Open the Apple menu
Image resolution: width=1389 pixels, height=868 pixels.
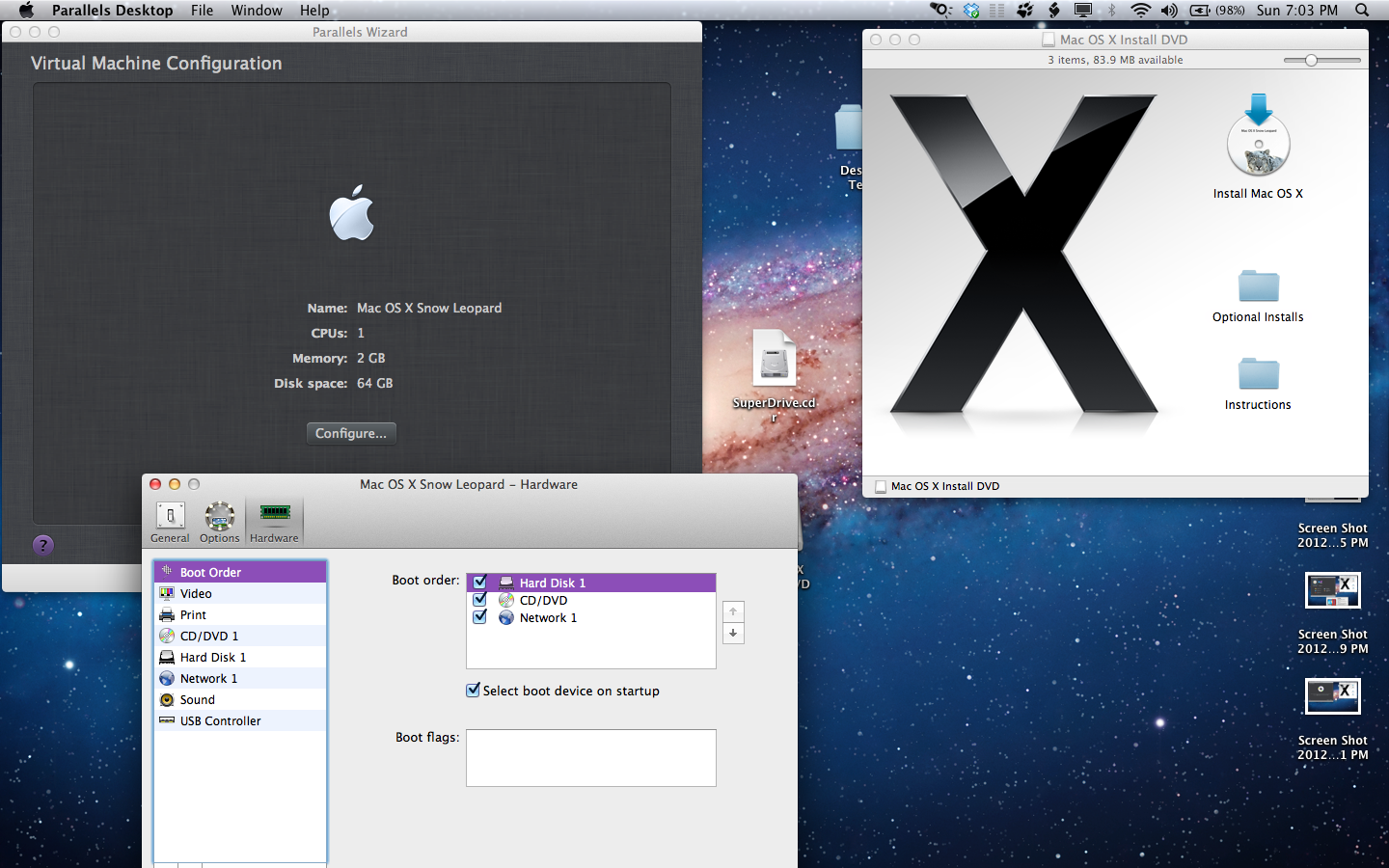[x=26, y=11]
